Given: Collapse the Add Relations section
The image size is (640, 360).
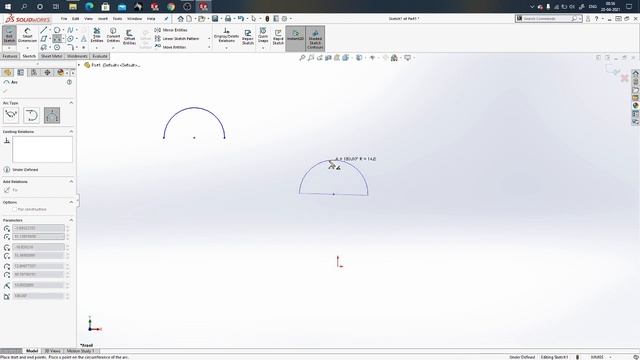Looking at the screenshot, I should 71,181.
